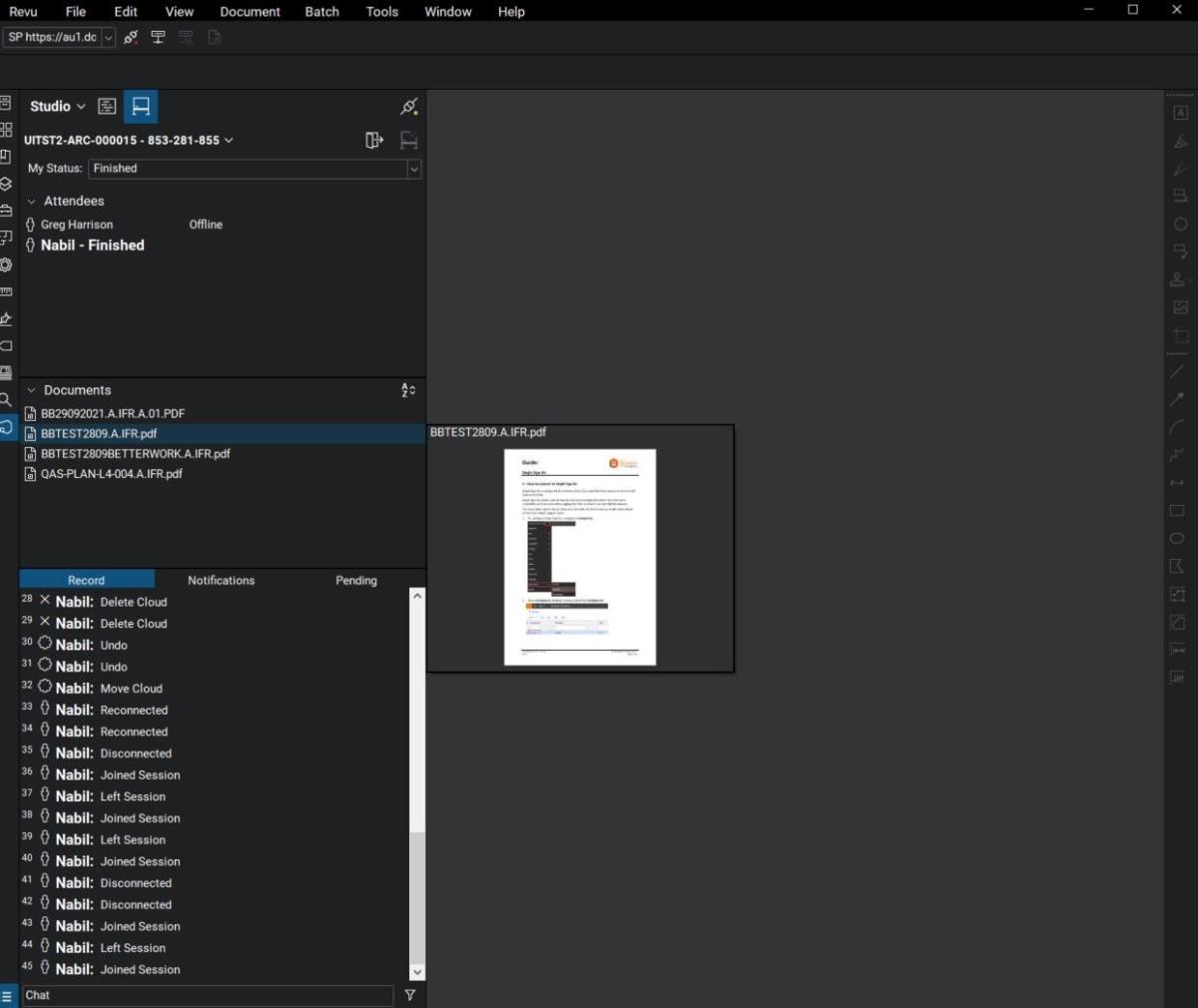Click the Sessions icon in Studio panel
The image size is (1198, 1008).
141,107
